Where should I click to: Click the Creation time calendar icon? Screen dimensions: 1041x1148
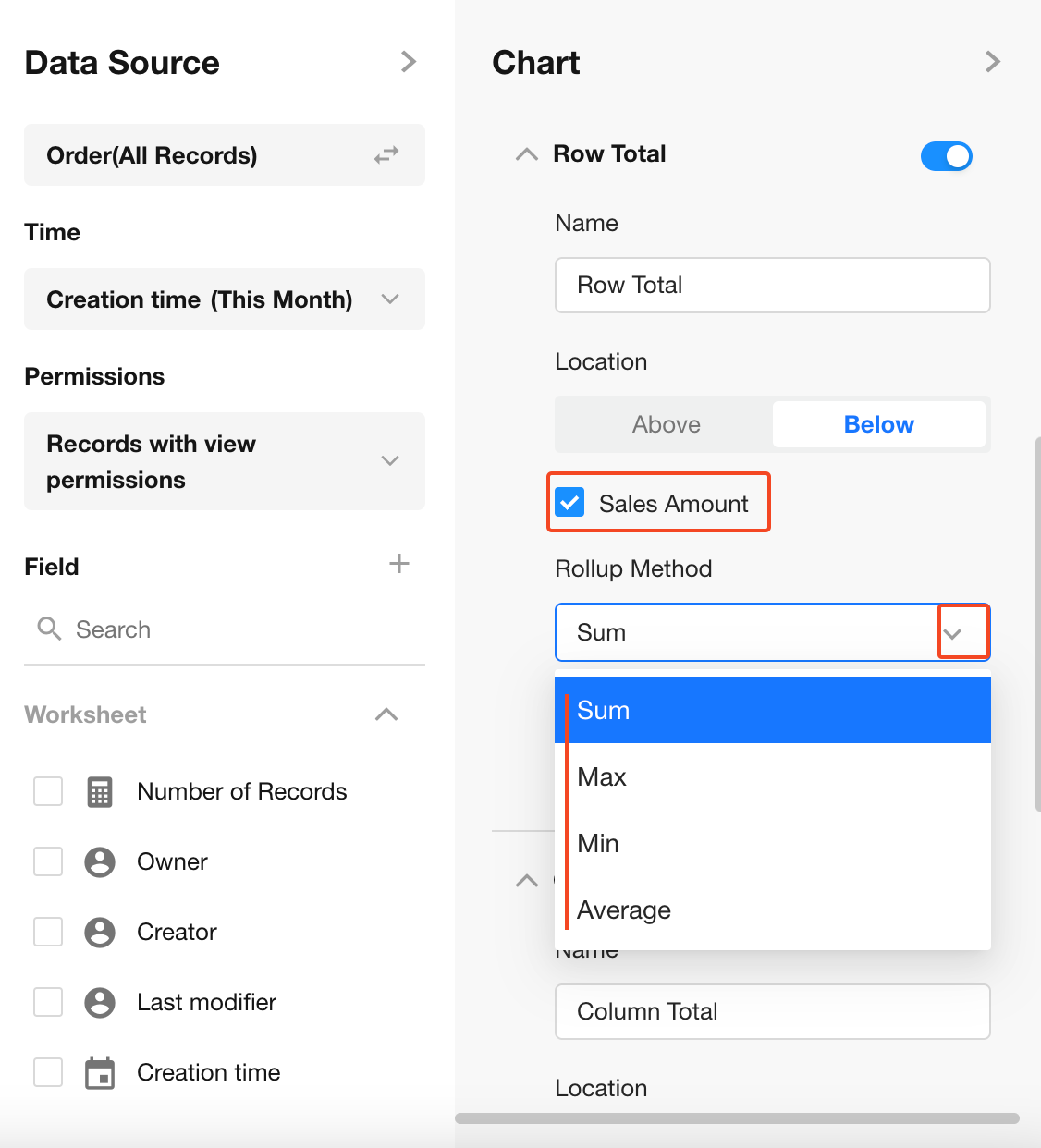[x=100, y=1073]
